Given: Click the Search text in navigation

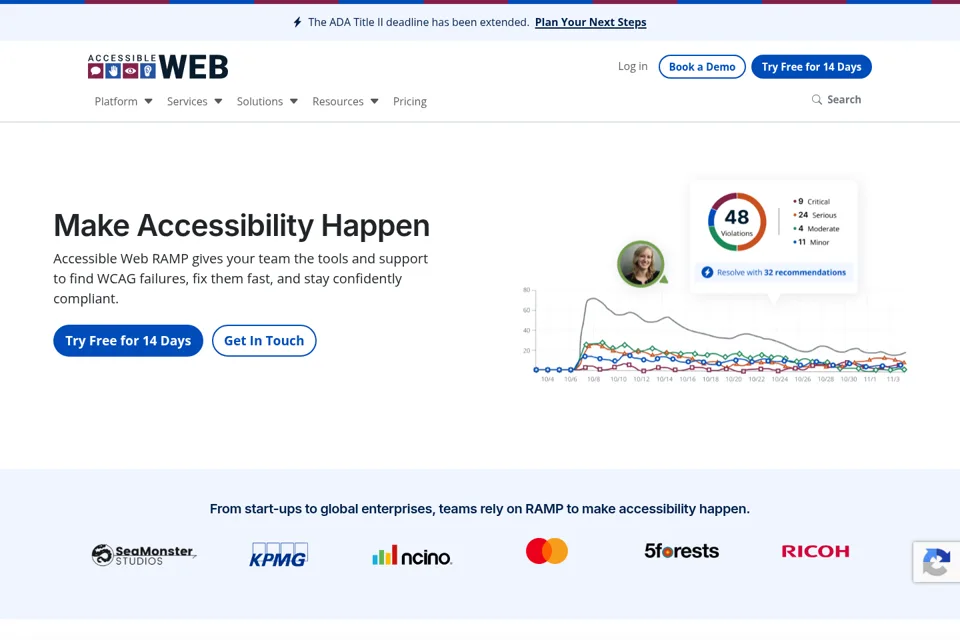Looking at the screenshot, I should point(844,99).
